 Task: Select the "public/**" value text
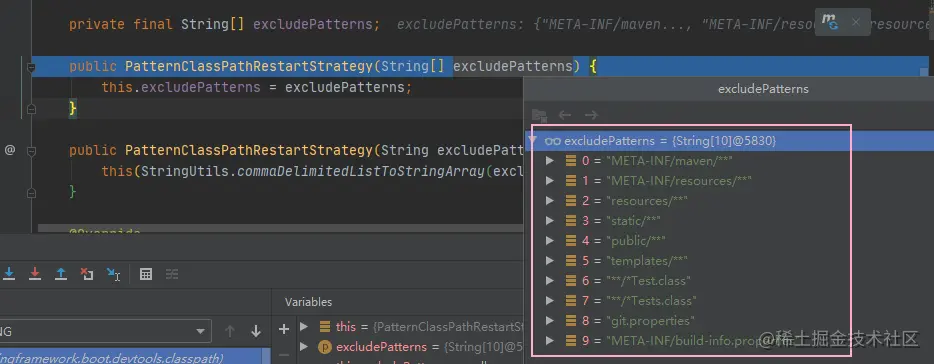636,241
